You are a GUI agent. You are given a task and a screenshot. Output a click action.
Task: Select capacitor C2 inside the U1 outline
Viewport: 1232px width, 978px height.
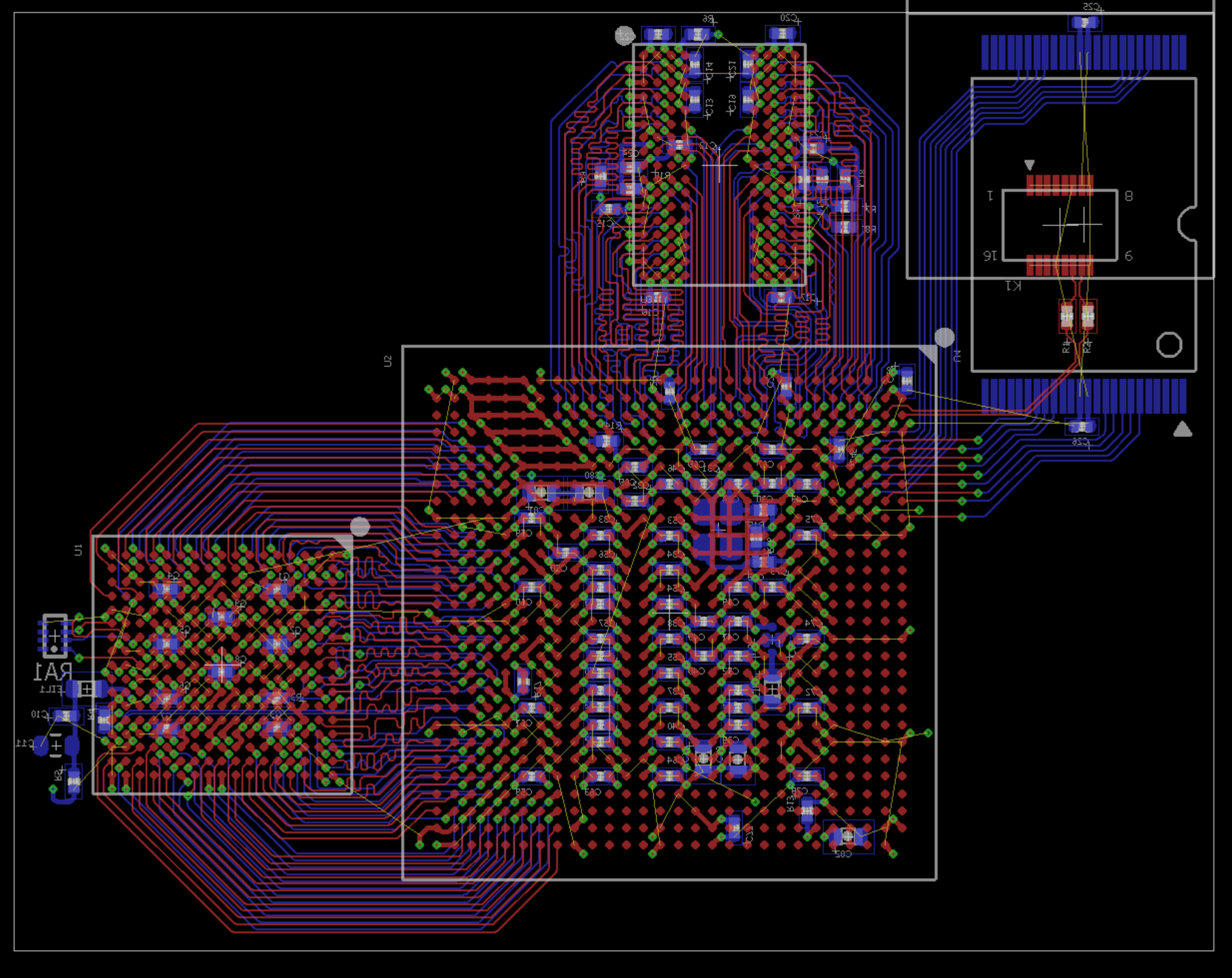pos(276,644)
